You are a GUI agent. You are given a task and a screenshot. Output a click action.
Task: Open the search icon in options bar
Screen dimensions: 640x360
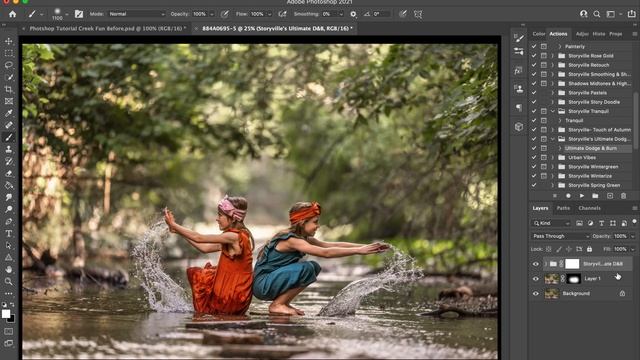pos(597,14)
